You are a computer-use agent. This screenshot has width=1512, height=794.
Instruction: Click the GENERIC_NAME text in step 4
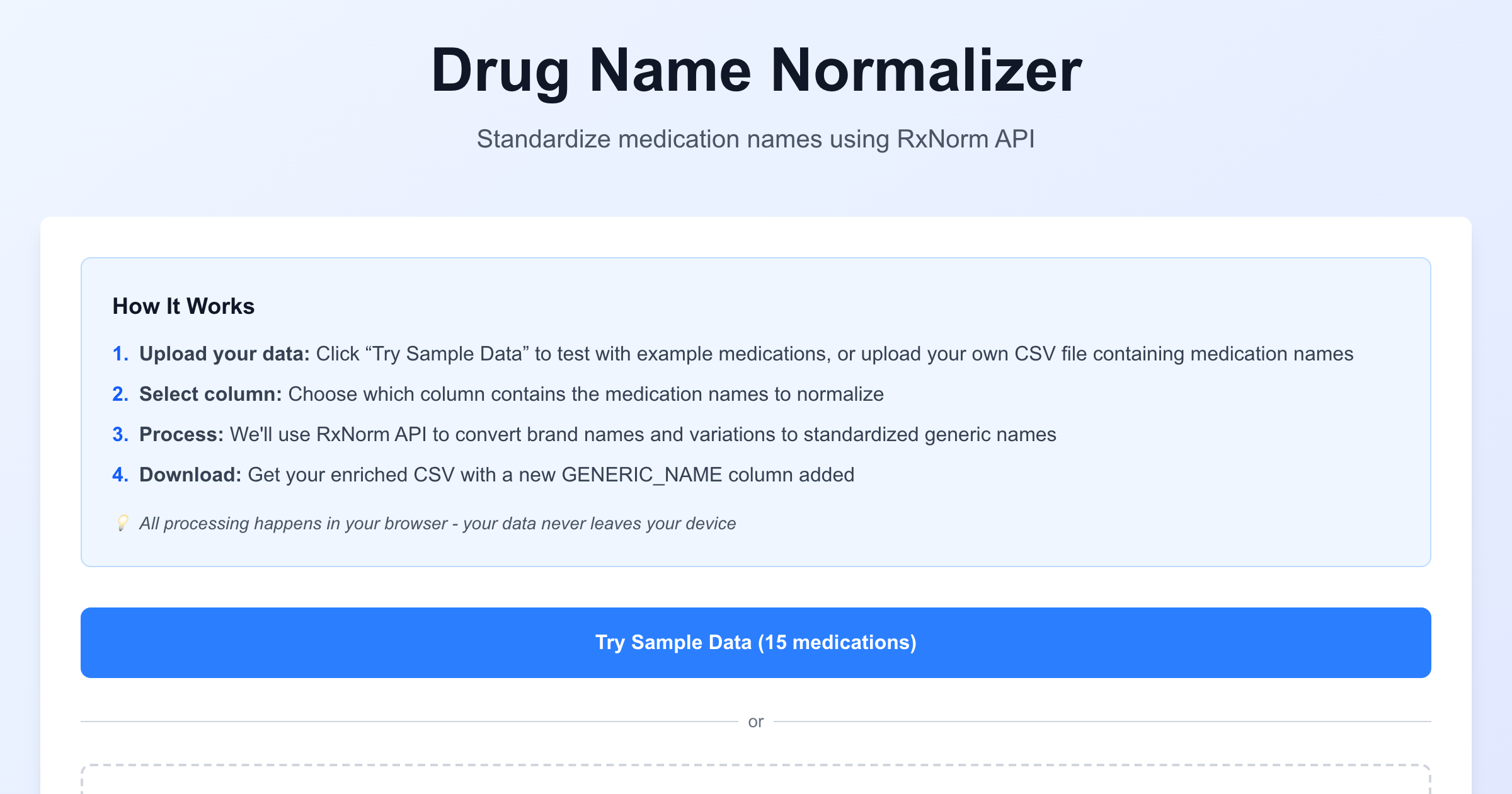[x=641, y=475]
